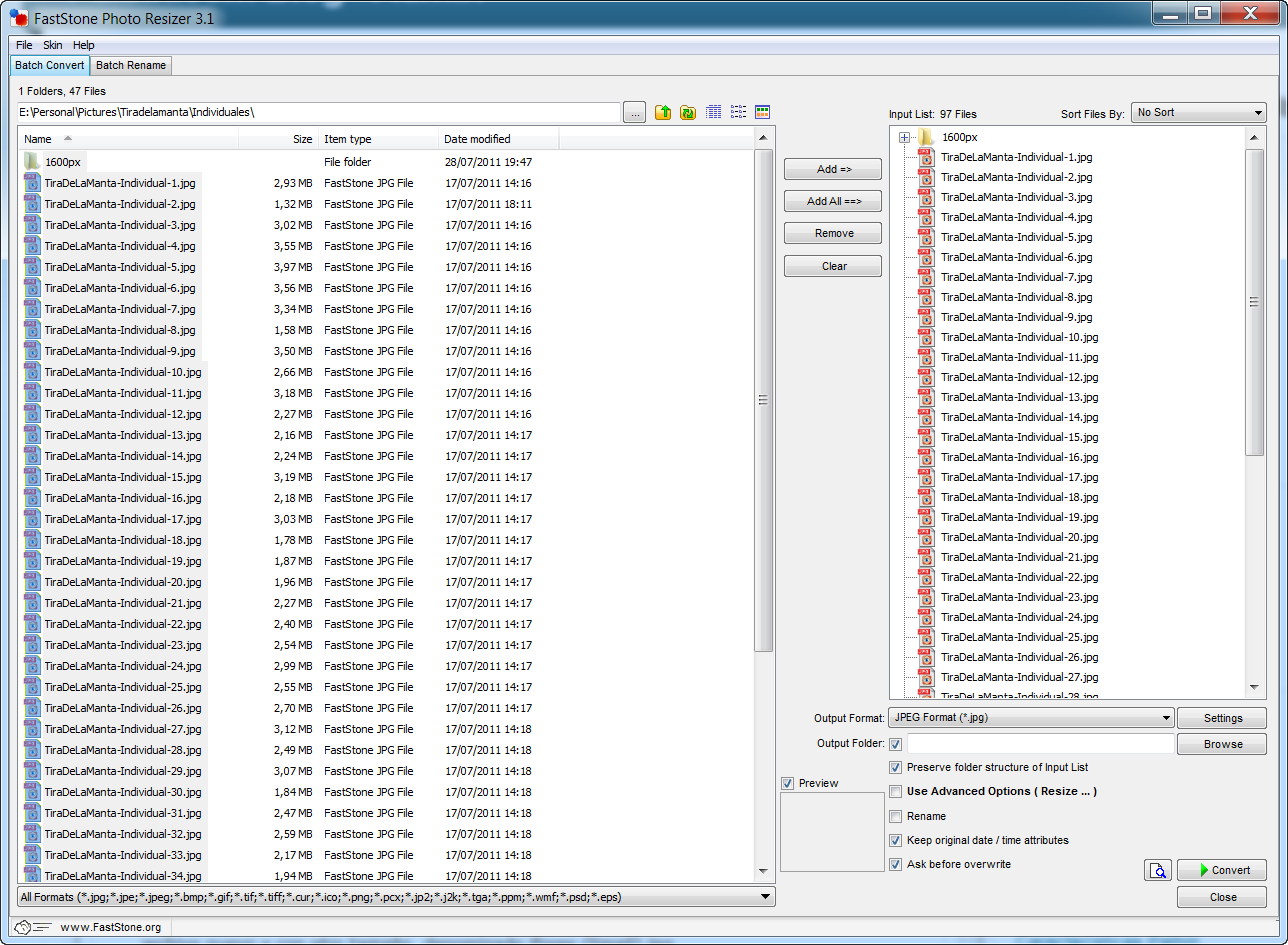The height and width of the screenshot is (945, 1288).
Task: Open the Sort Files By dropdown
Action: point(1198,113)
